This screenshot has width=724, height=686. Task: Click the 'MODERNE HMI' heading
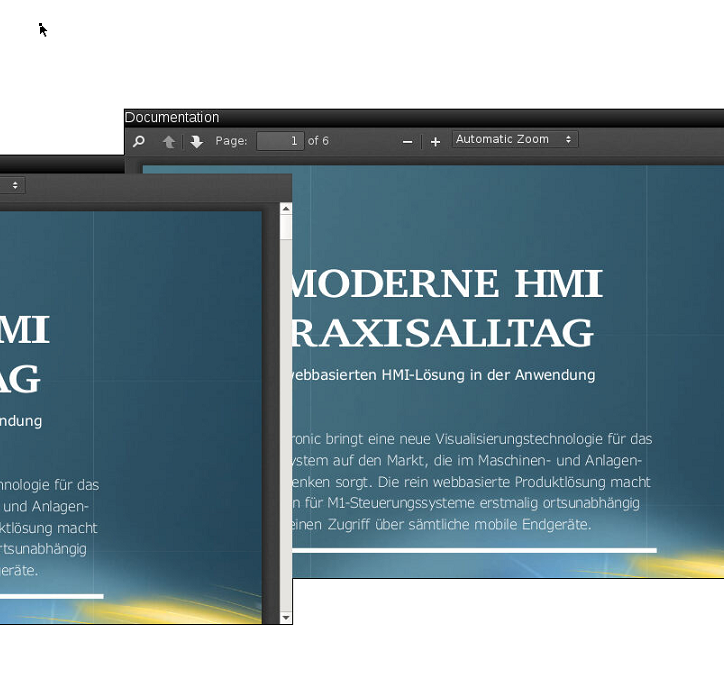447,283
